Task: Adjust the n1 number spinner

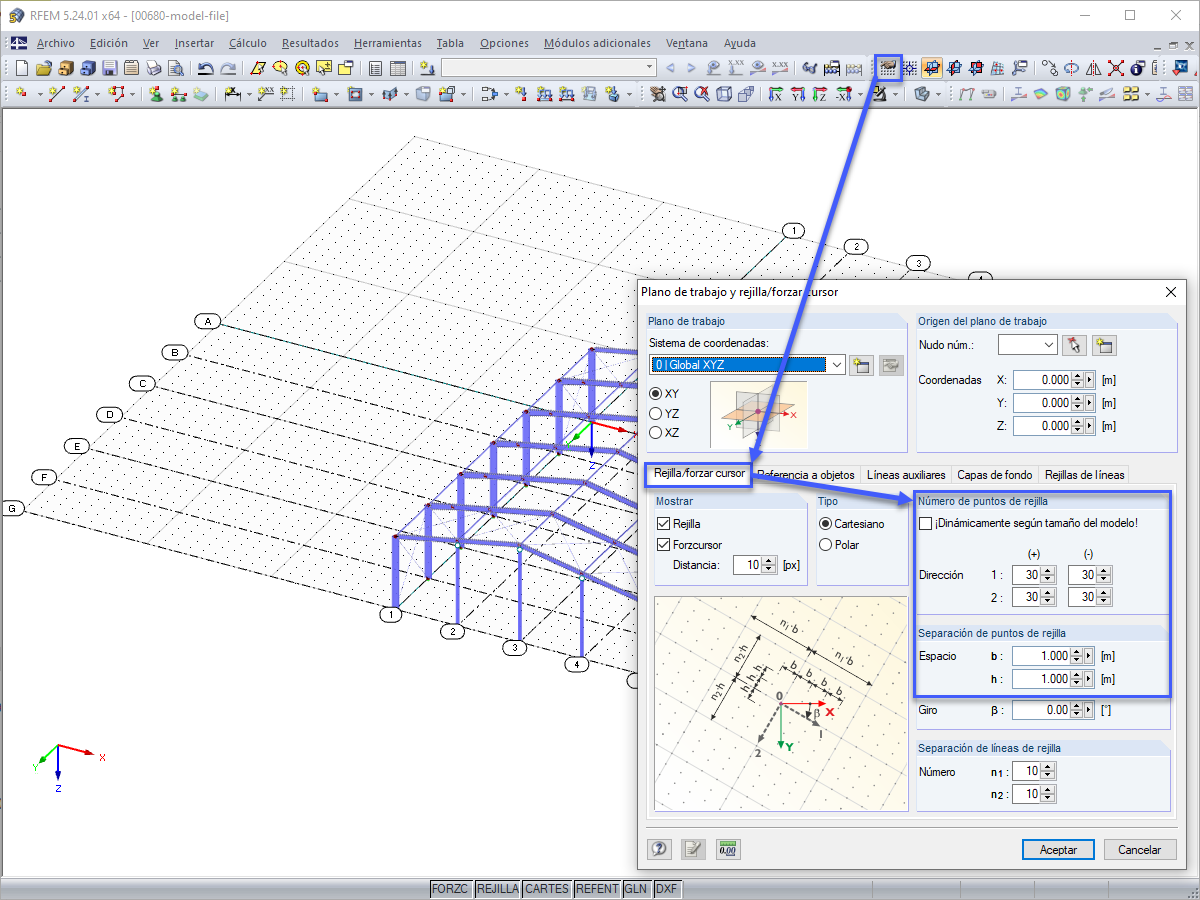Action: [1048, 771]
